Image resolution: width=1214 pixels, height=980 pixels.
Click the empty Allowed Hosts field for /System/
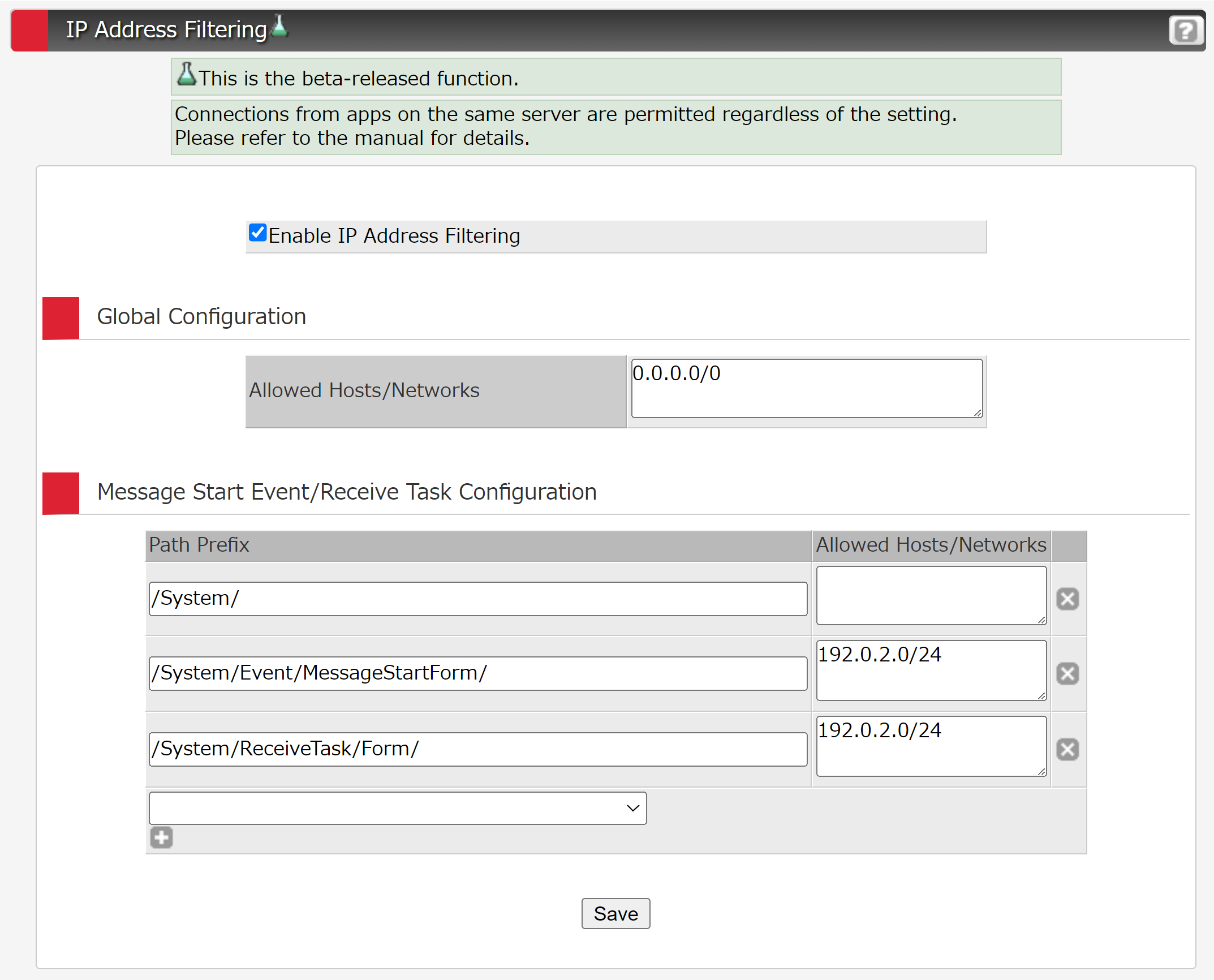pyautogui.click(x=931, y=595)
